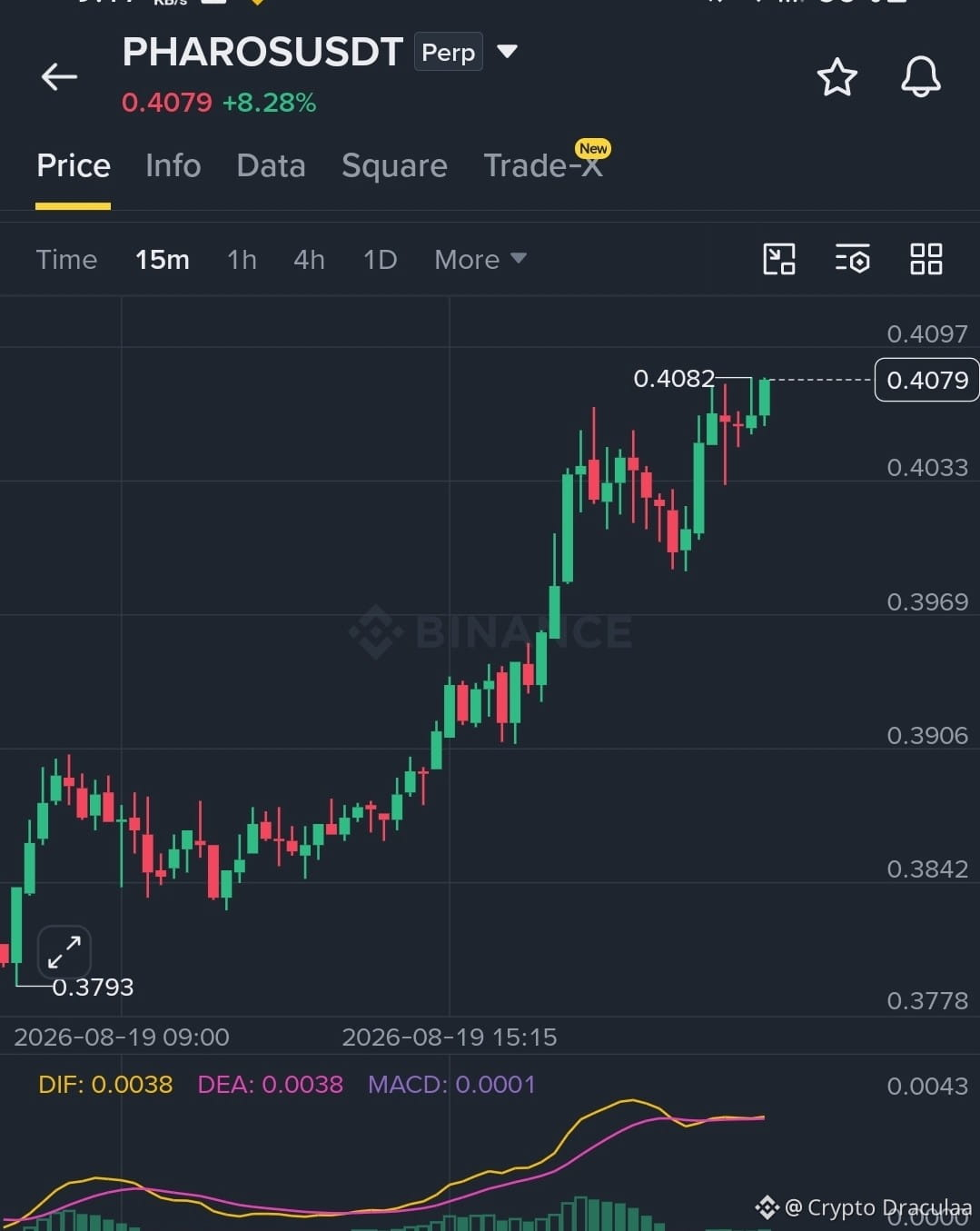Tap the 2026-08-19 09:00 time label
This screenshot has width=980, height=1231.
click(122, 1037)
